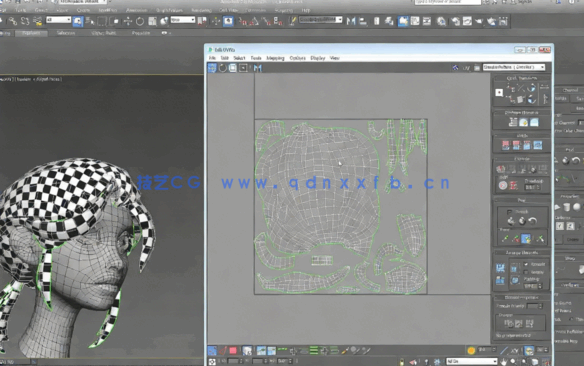The image size is (584, 366).
Task: Open the Select menu in Edit UVWs
Action: [x=239, y=58]
